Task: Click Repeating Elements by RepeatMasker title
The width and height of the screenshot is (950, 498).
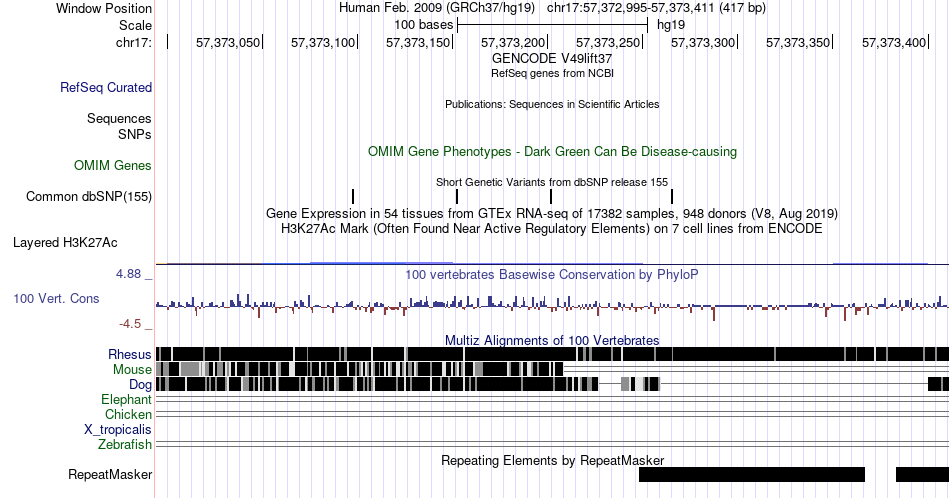Action: (553, 460)
